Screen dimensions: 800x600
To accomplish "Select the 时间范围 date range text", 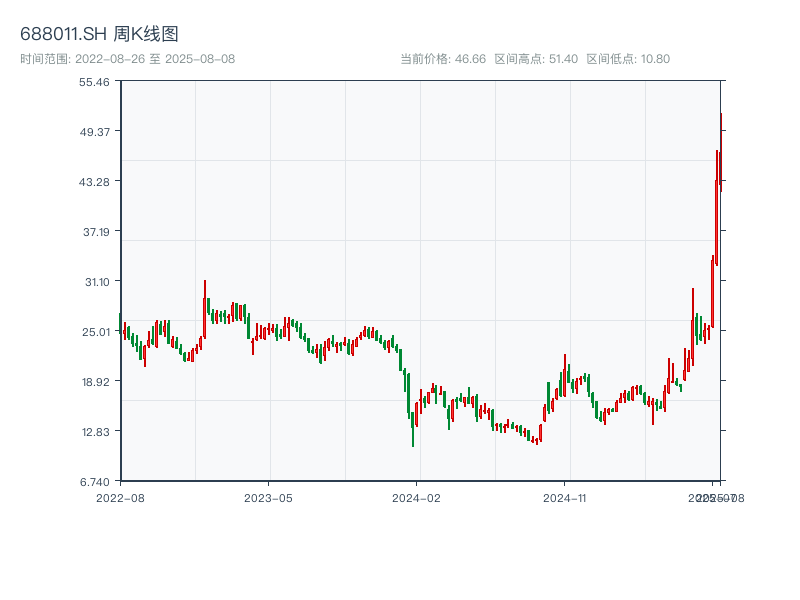I will click(x=127, y=59).
